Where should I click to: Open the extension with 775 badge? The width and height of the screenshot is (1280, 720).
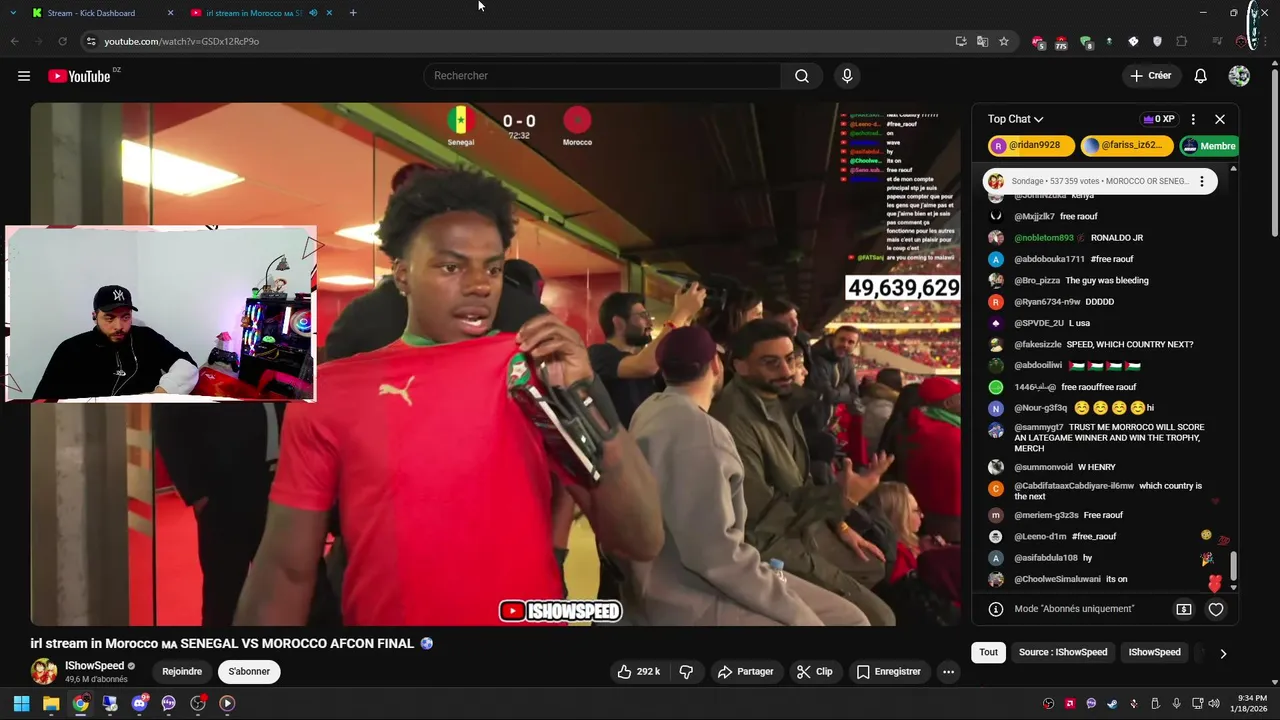(x=1061, y=42)
